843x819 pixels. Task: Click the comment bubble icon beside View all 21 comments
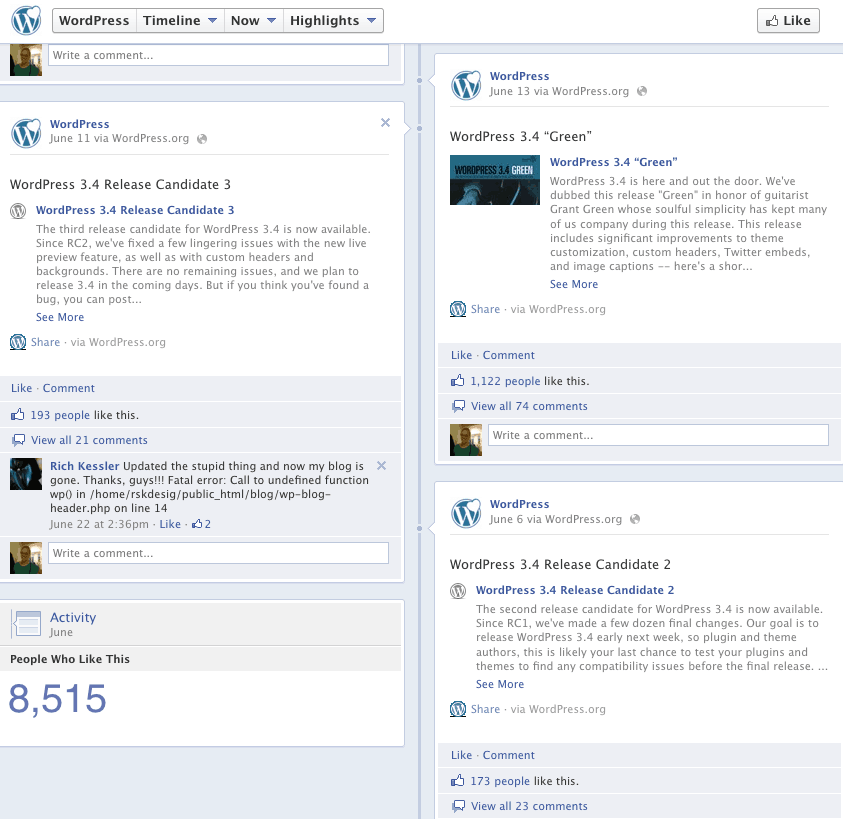point(18,440)
